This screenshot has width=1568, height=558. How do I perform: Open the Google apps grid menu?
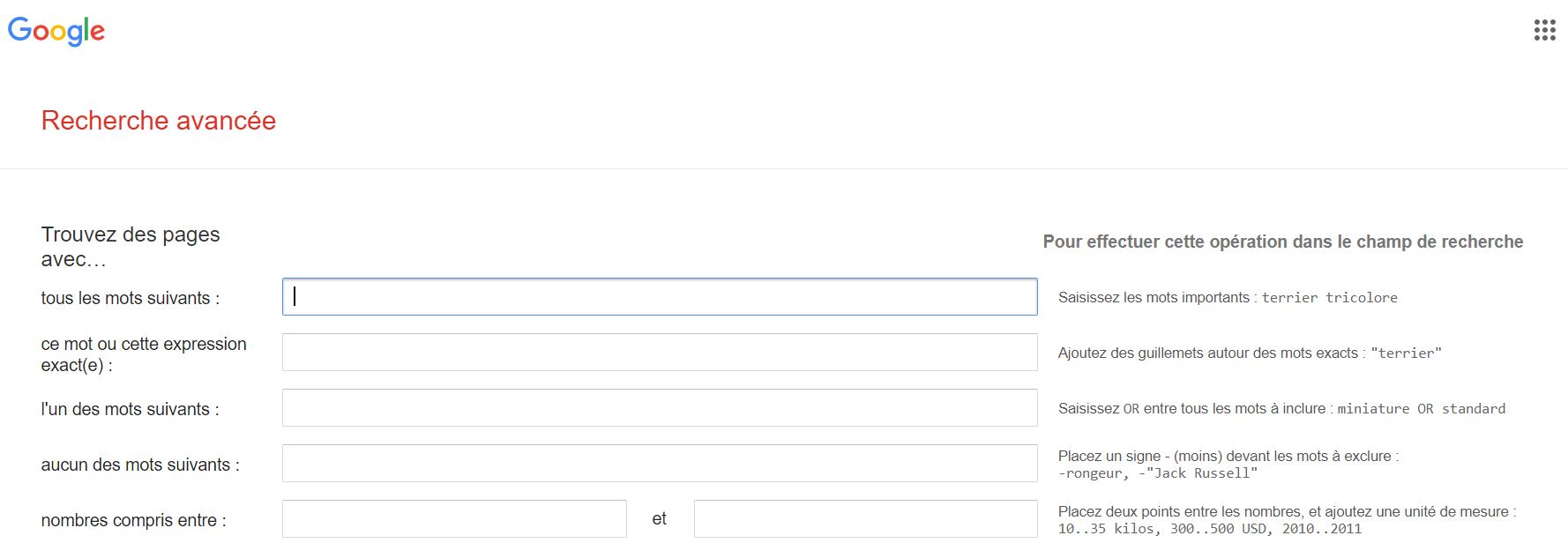click(x=1544, y=30)
